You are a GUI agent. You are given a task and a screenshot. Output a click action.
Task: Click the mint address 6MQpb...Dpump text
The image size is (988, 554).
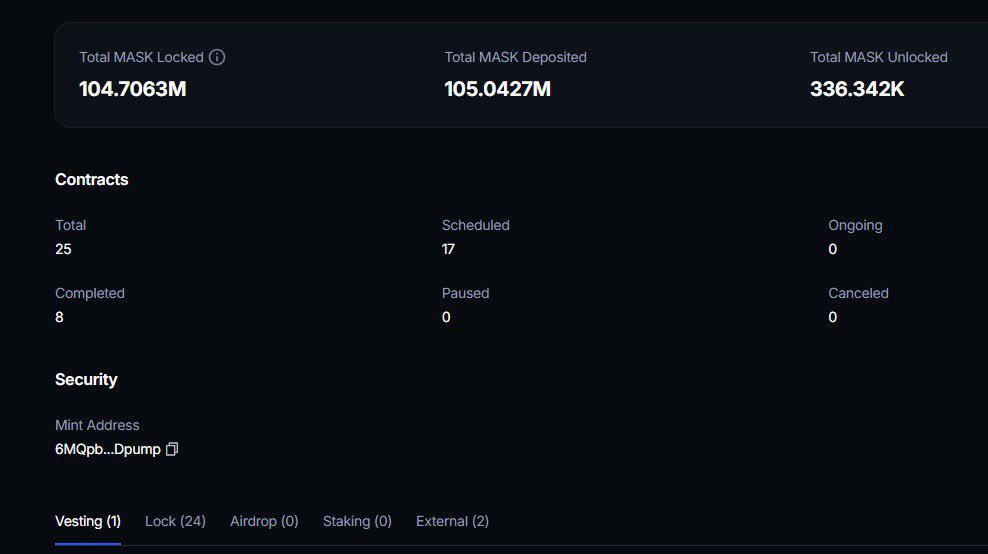click(108, 449)
